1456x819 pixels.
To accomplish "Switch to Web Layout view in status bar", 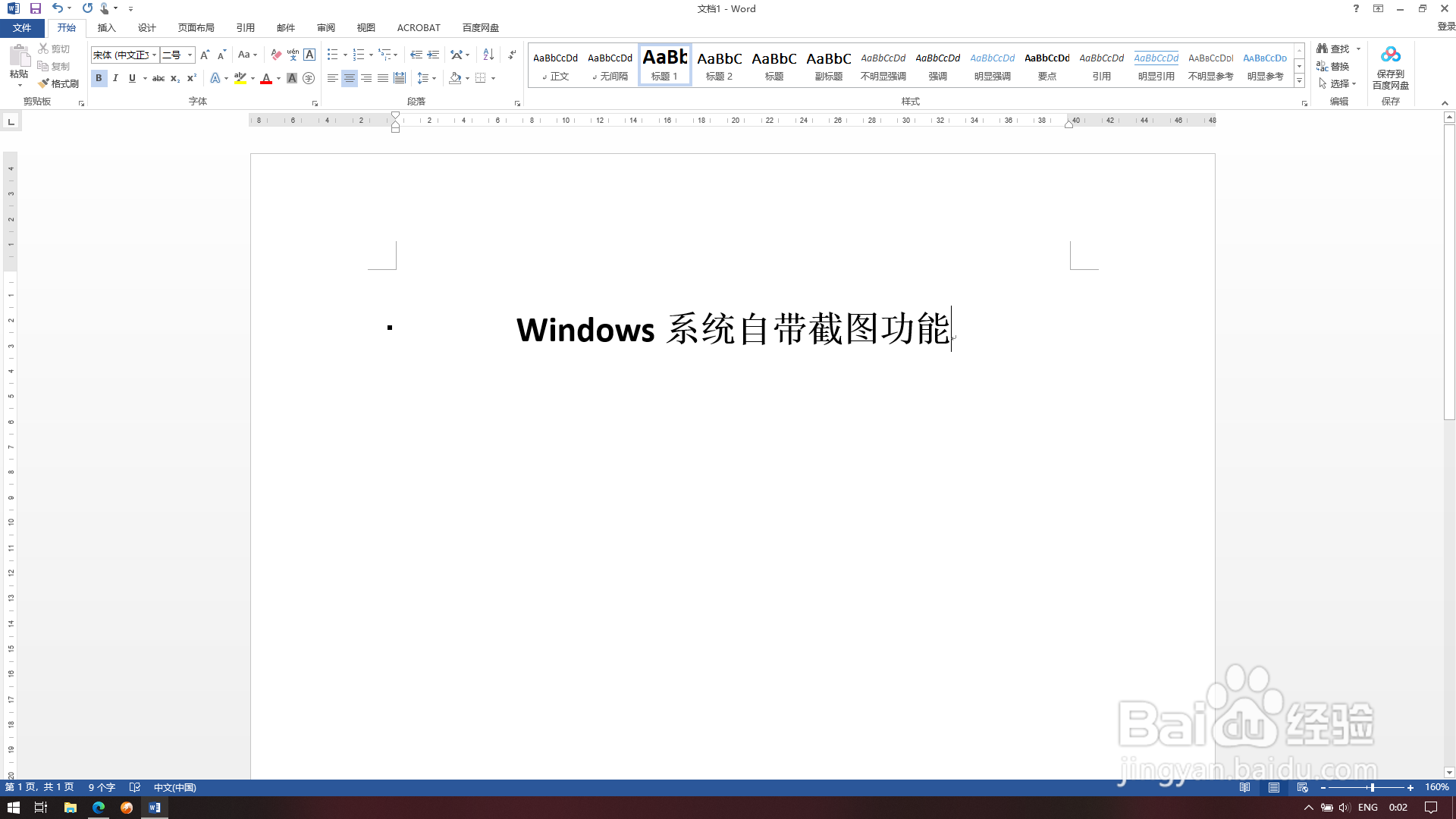I will (x=1302, y=788).
